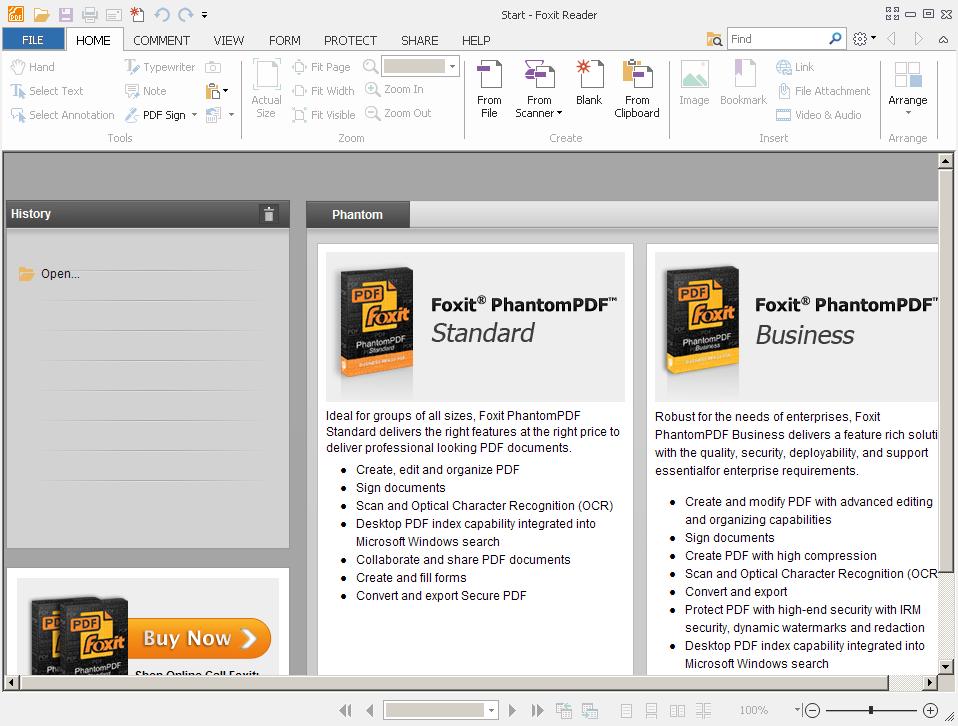Viewport: 958px width, 726px height.
Task: Click the undo arrow in quick access toolbar
Action: (162, 15)
